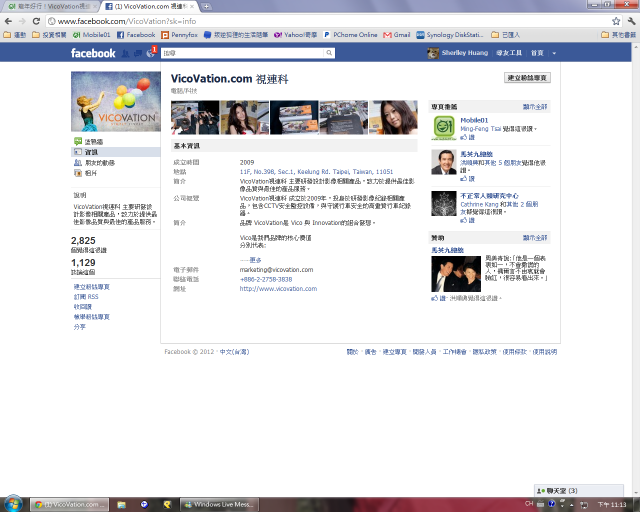Screen dimensions: 640x512
Task: Open Cathrine Kang profile link
Action: [x=479, y=204]
